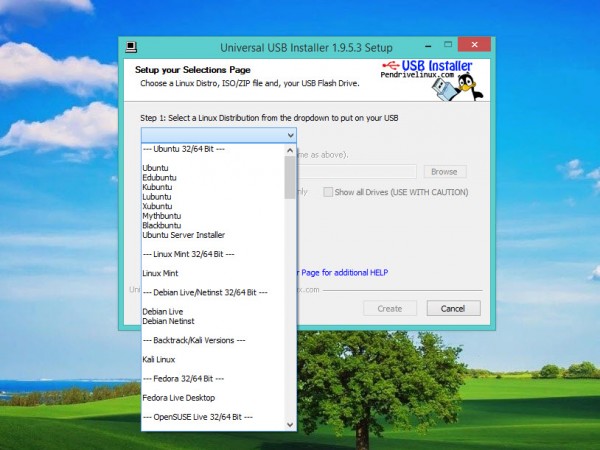Click the dropdown list scroll up arrow

290,150
